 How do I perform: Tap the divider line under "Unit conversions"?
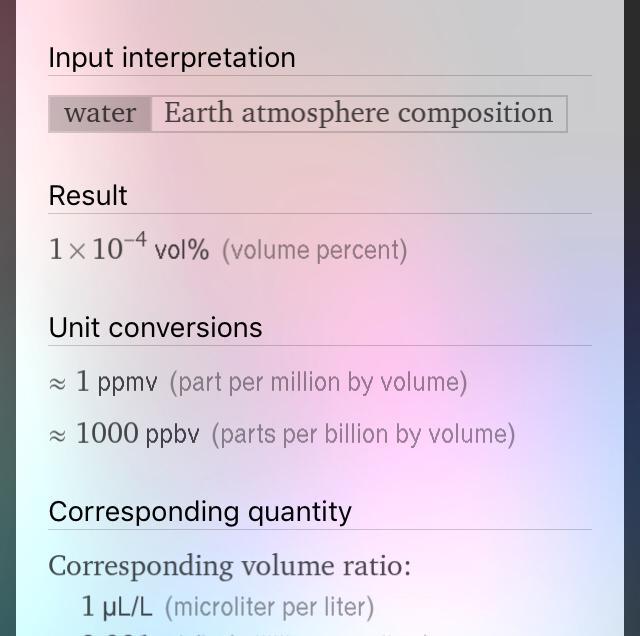coord(320,345)
